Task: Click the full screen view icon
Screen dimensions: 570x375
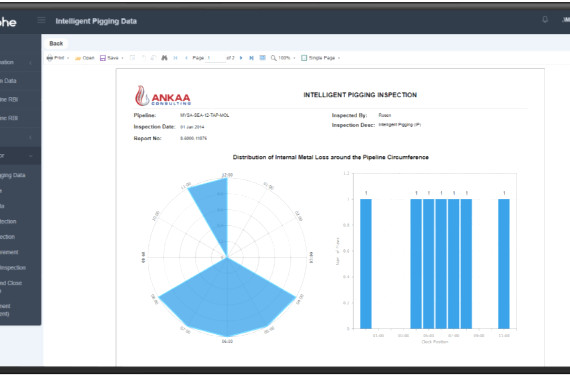Action: tap(262, 58)
